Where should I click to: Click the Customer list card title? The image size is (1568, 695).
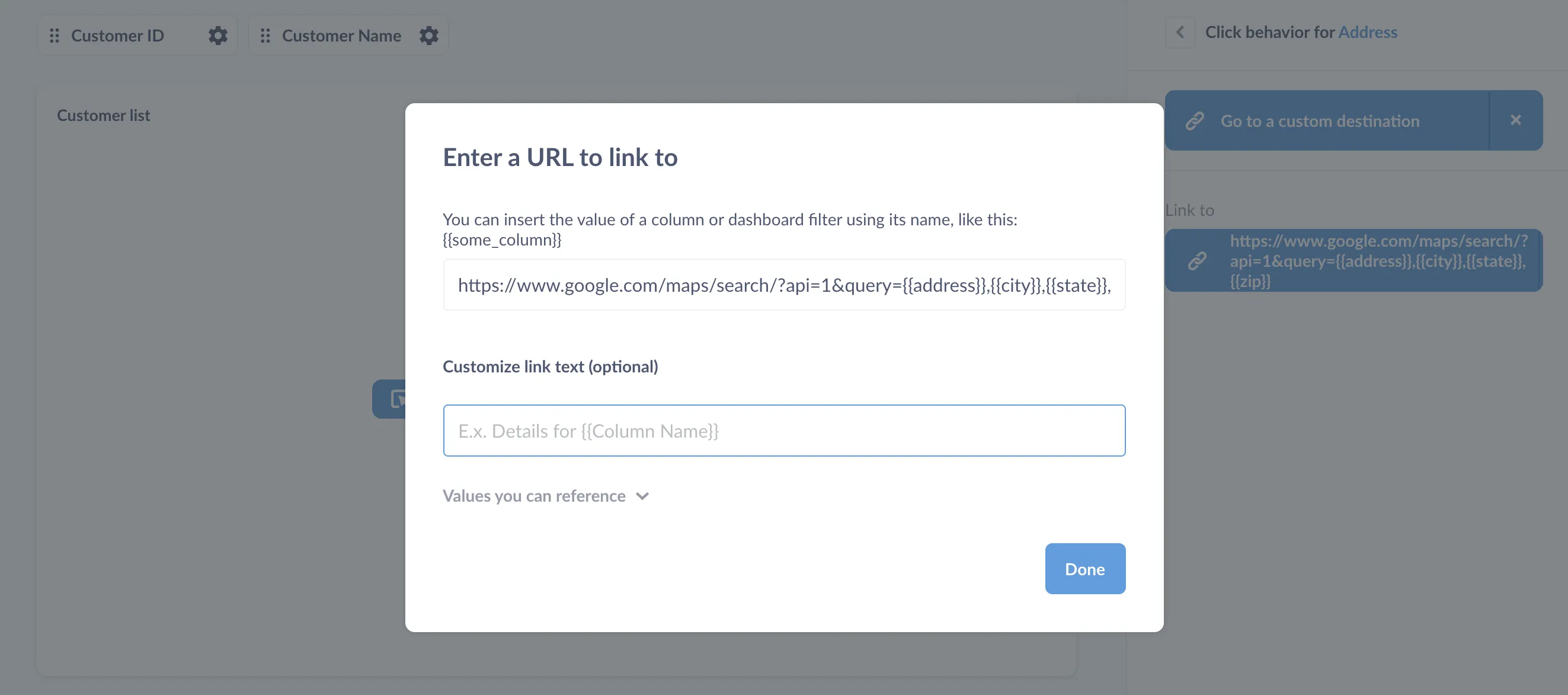[x=104, y=114]
